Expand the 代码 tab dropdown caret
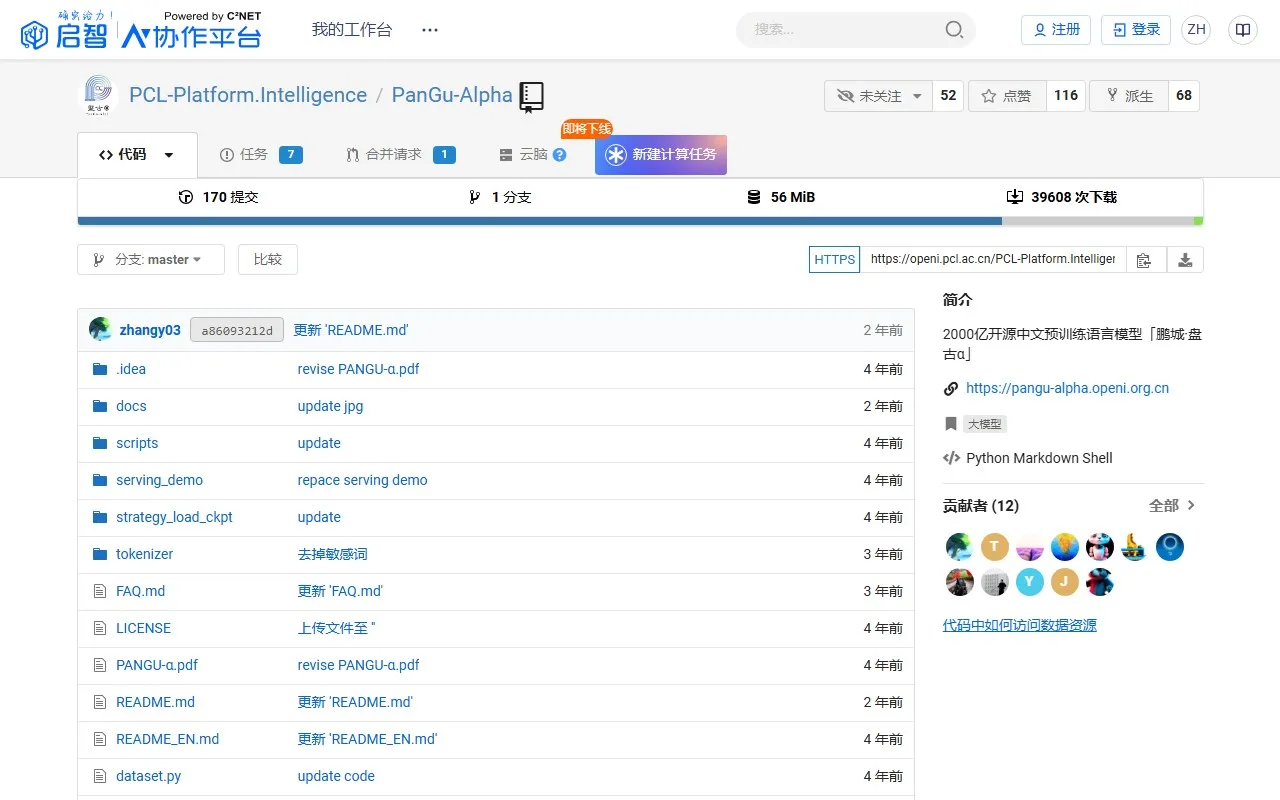 [x=166, y=155]
